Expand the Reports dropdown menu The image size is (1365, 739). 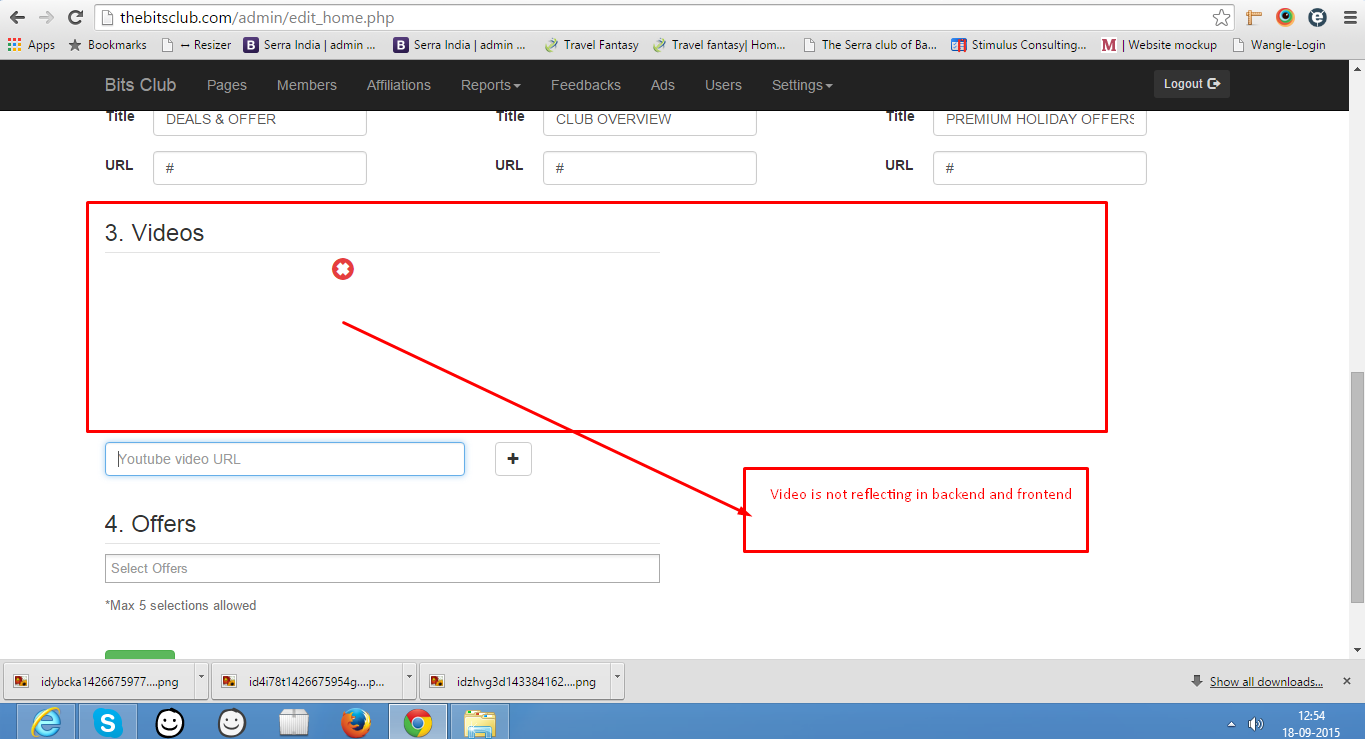(490, 85)
